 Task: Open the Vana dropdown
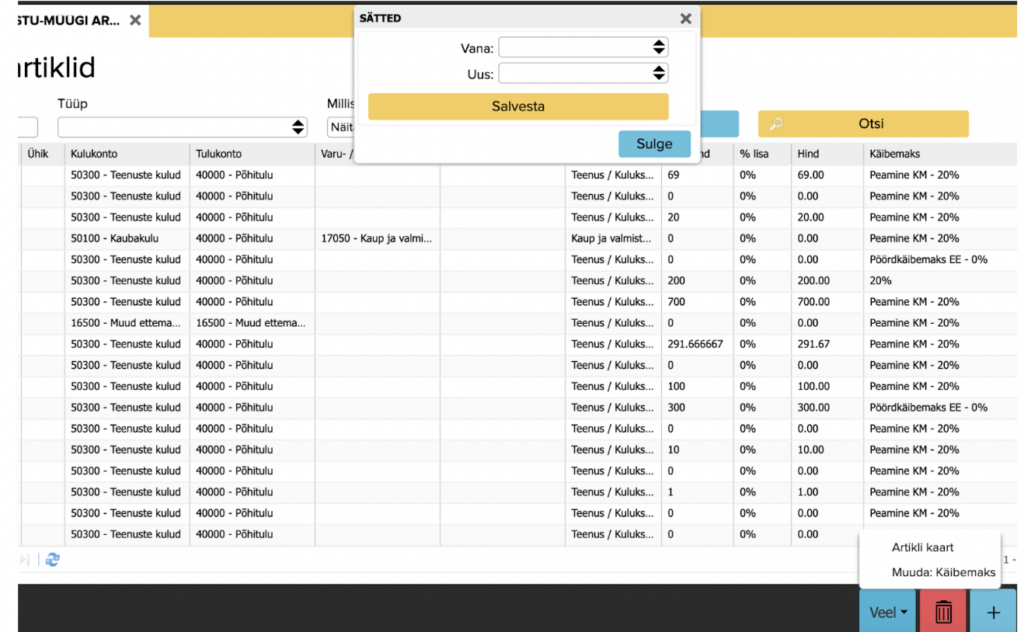pos(583,47)
